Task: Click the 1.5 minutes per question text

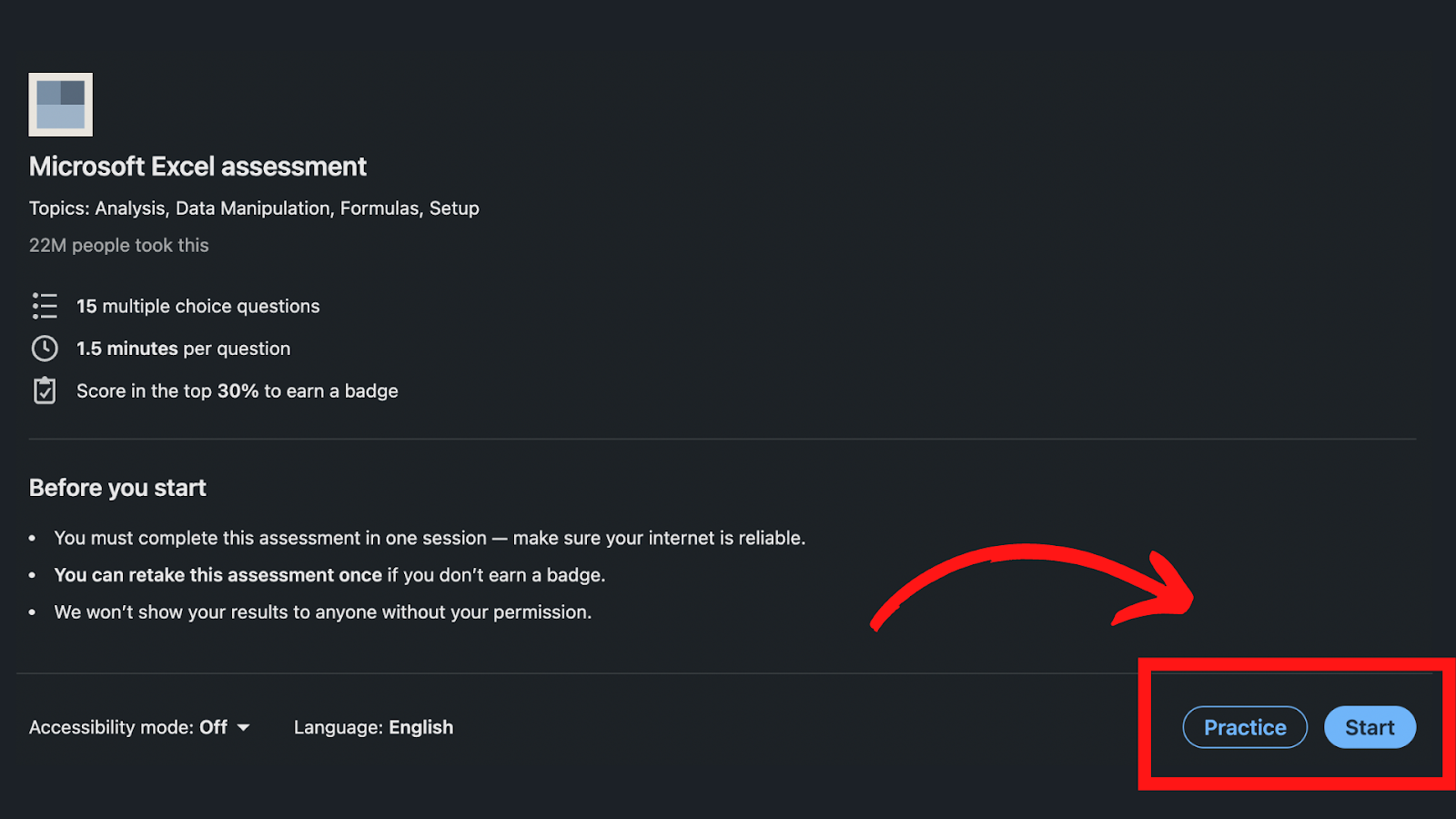Action: [x=184, y=349]
